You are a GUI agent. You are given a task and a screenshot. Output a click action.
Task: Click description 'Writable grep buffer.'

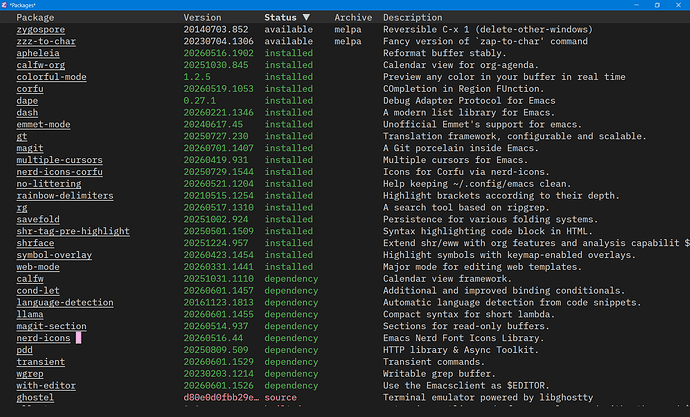point(439,374)
